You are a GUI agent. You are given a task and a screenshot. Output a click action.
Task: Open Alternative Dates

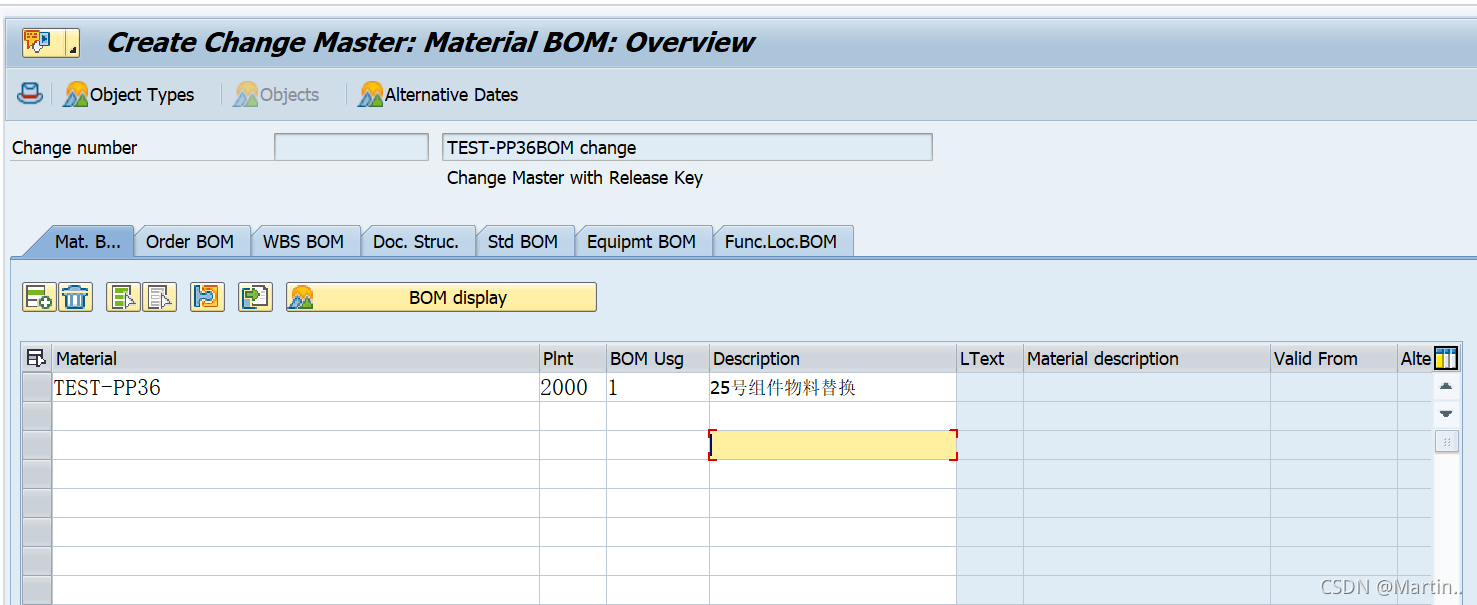[x=439, y=95]
